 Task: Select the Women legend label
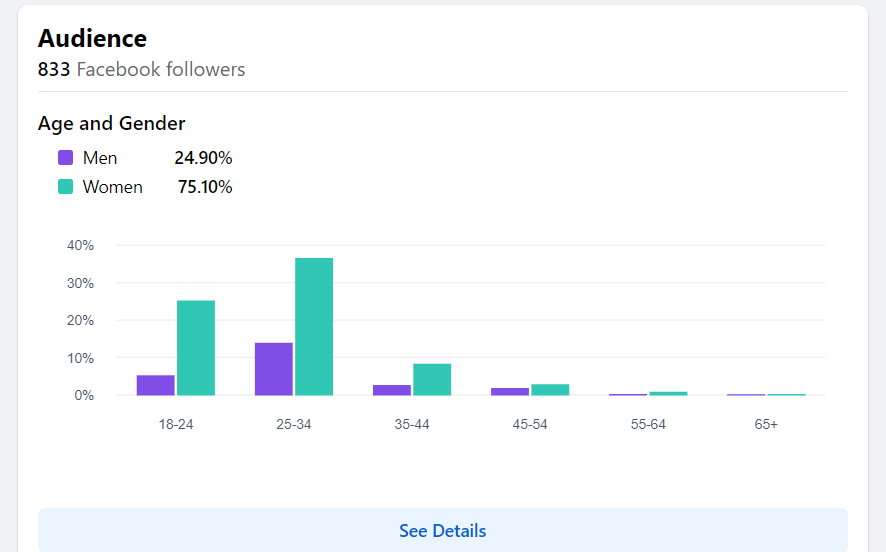click(x=112, y=187)
